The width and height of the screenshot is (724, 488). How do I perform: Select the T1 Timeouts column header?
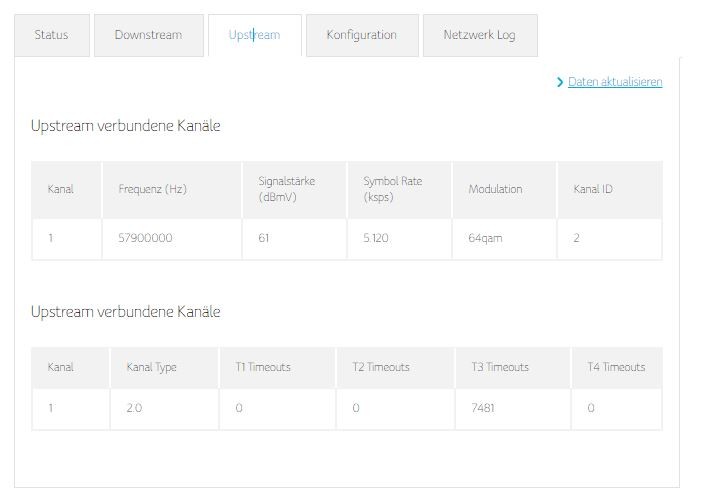(x=263, y=367)
